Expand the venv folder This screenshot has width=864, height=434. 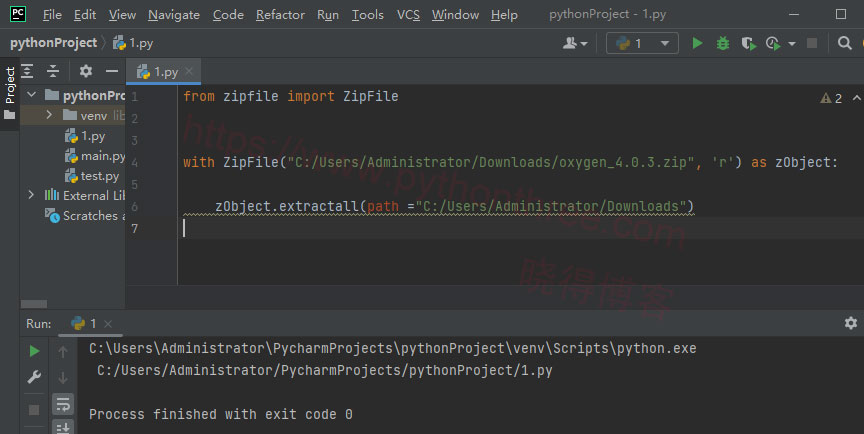coord(48,115)
